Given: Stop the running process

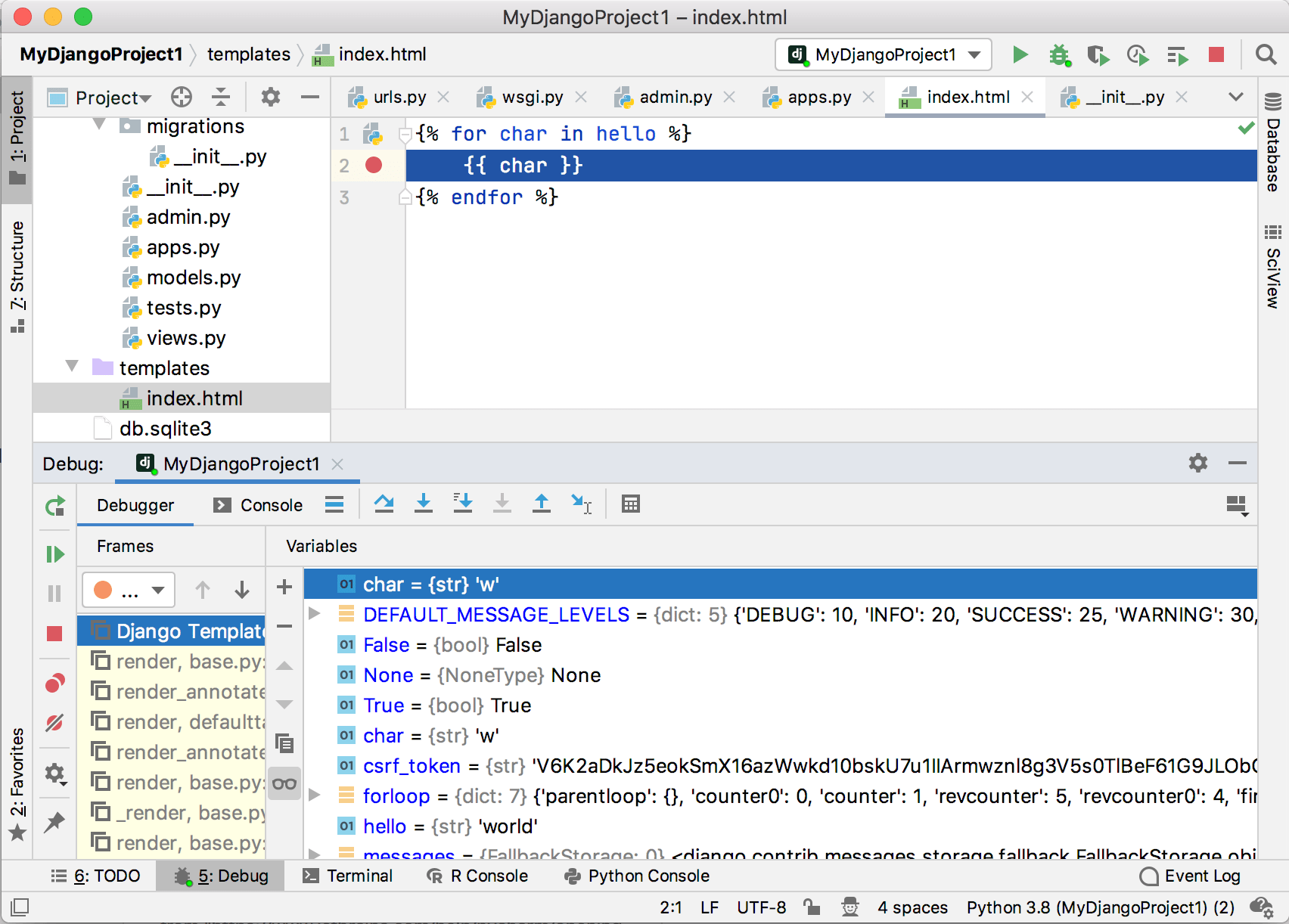Looking at the screenshot, I should coord(1217,54).
